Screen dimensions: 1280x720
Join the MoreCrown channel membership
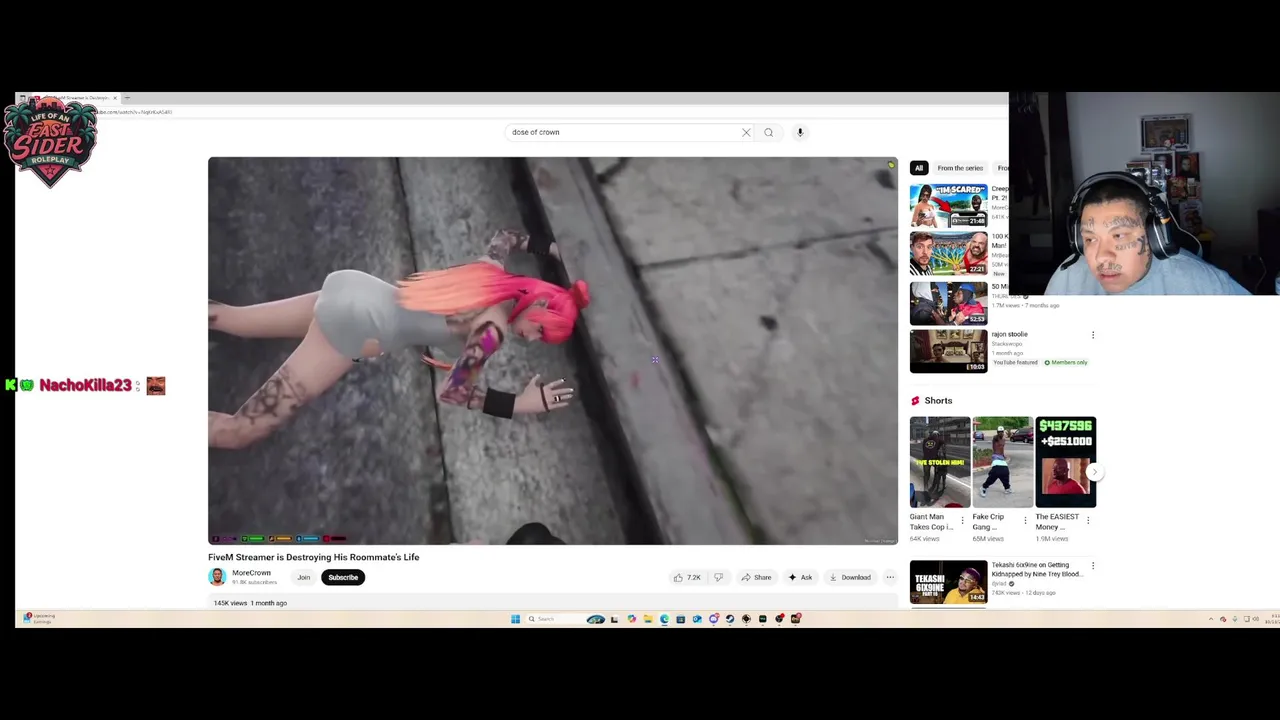click(x=303, y=577)
